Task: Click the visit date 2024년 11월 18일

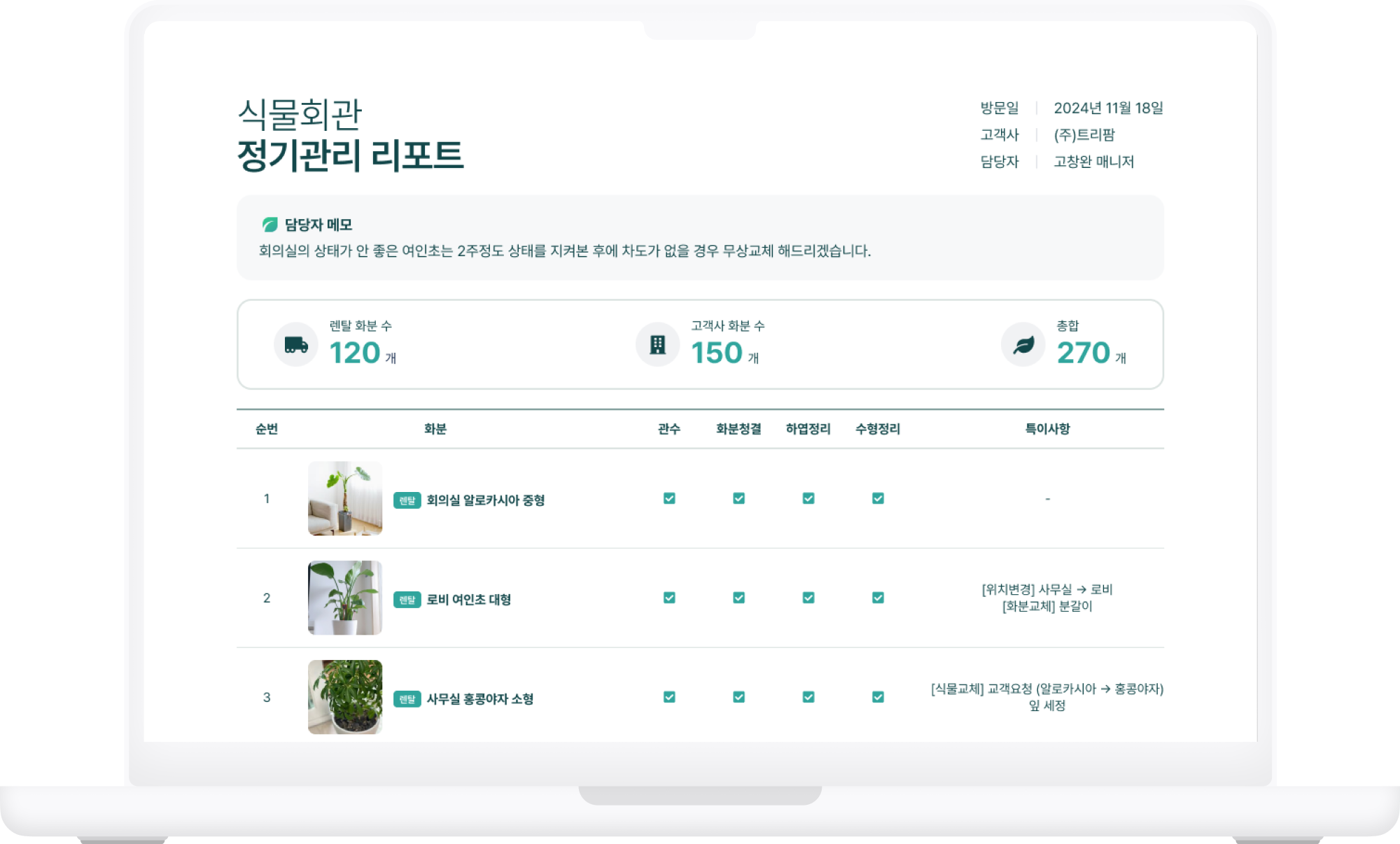Action: click(x=1108, y=108)
